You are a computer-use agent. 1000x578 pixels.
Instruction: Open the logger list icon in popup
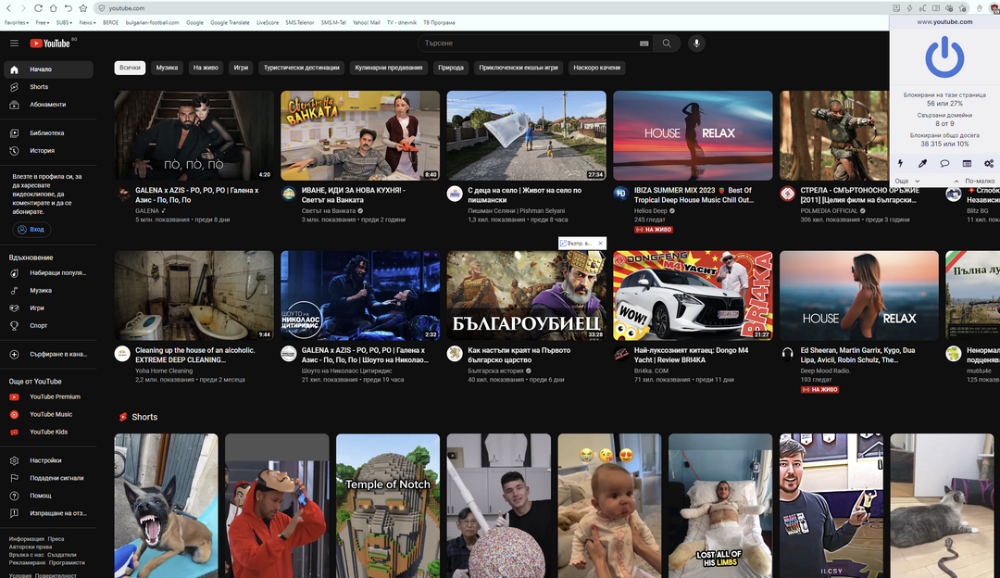point(967,163)
